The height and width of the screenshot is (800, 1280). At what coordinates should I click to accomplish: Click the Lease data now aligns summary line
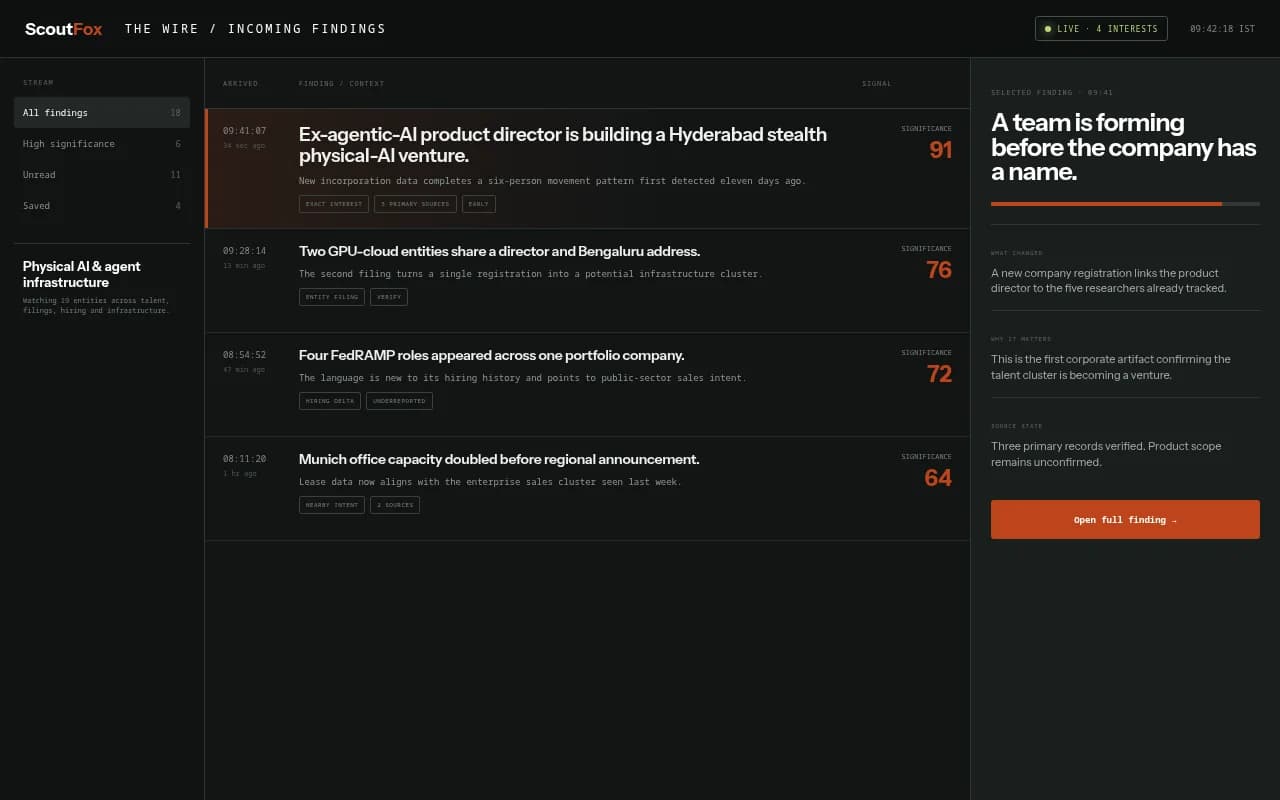pyautogui.click(x=490, y=482)
